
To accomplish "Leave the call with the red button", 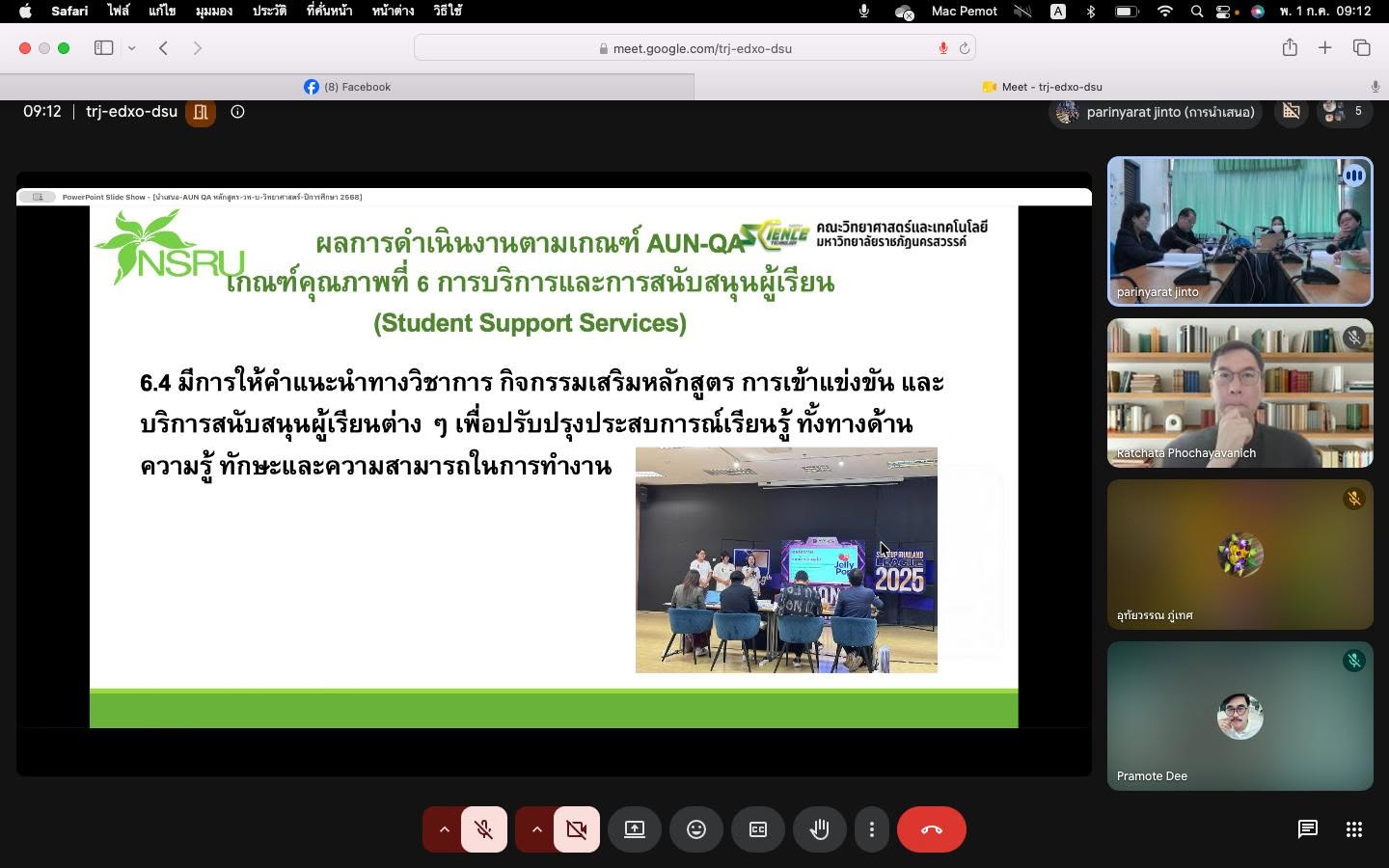I will (x=932, y=829).
